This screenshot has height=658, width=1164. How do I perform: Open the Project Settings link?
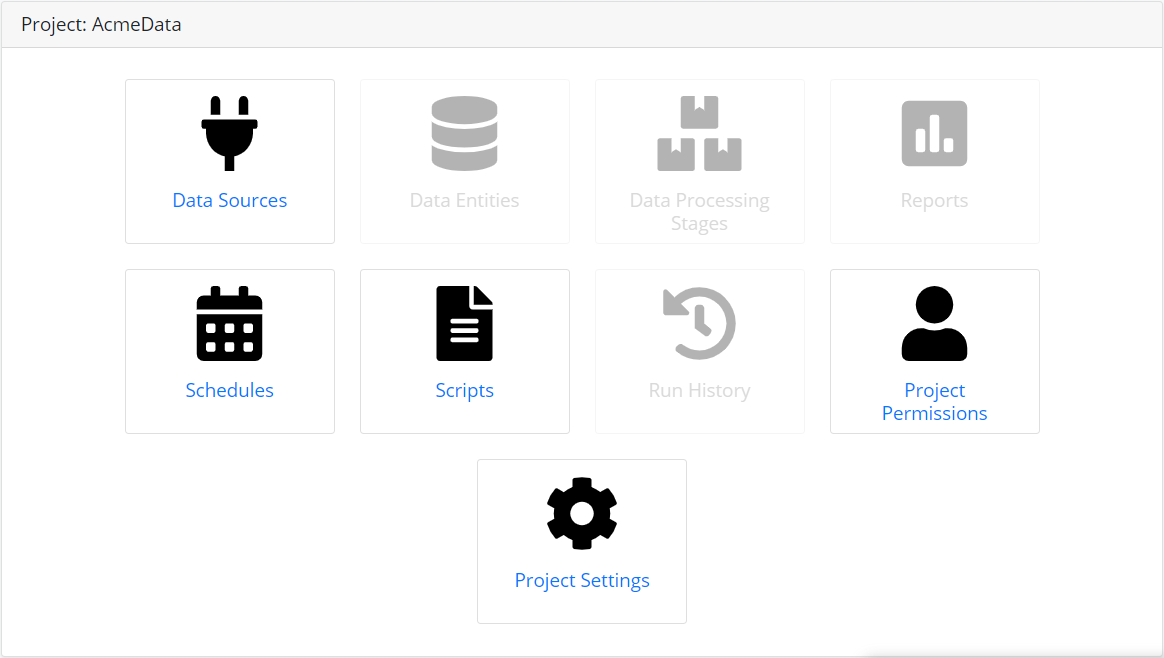[x=582, y=581]
